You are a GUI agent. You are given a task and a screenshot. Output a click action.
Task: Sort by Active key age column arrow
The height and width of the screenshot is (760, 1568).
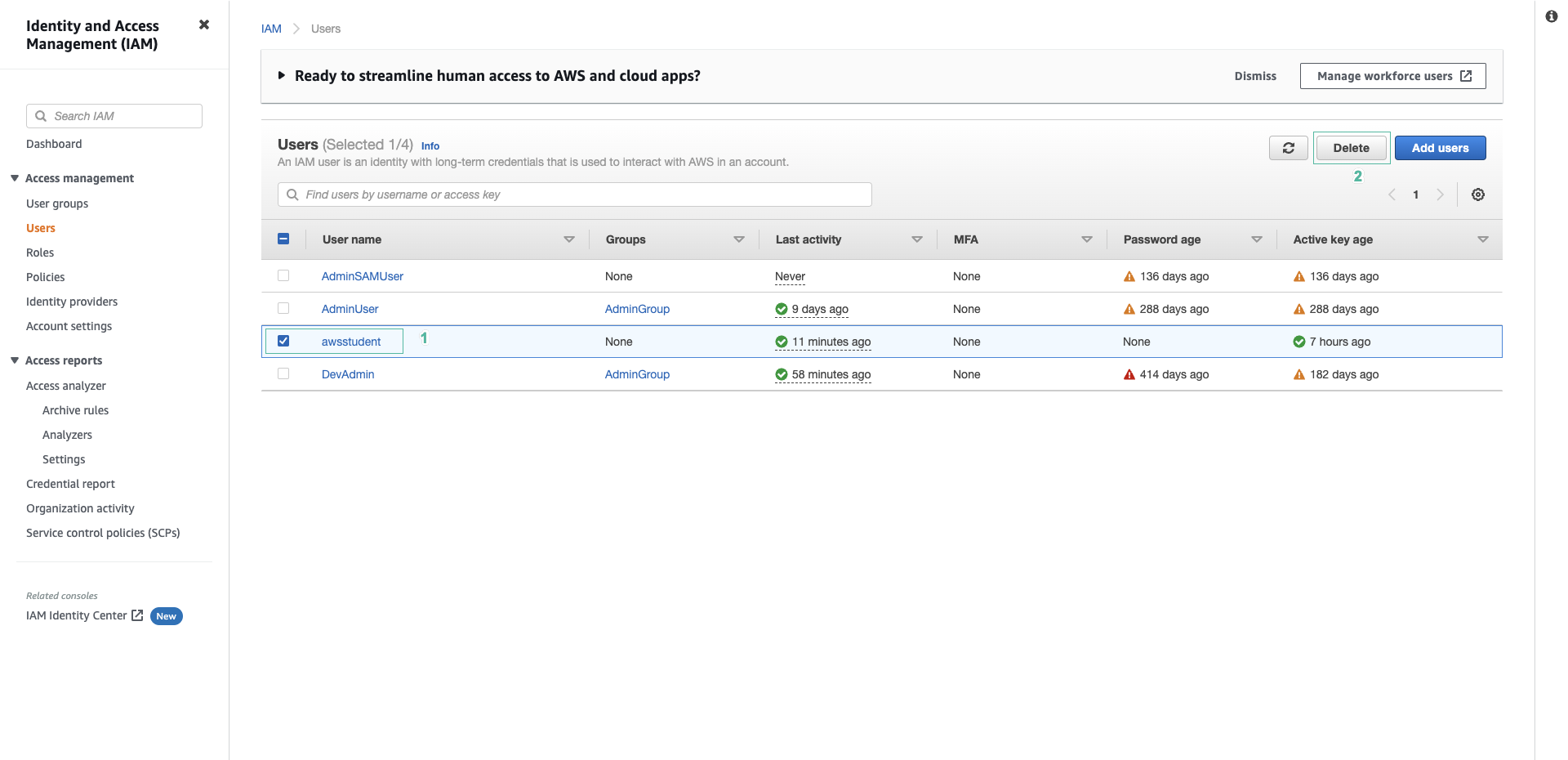point(1483,239)
